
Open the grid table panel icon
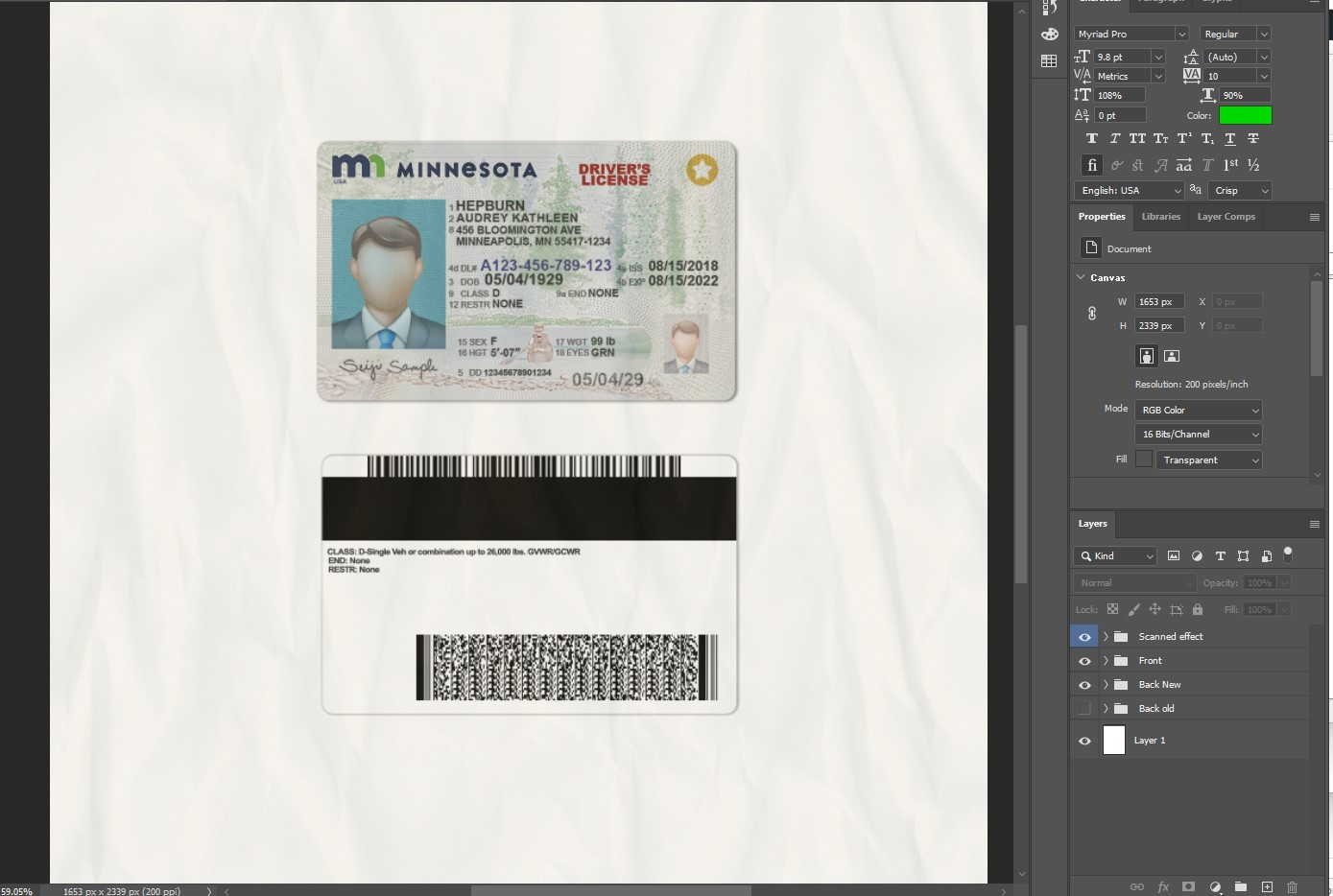[x=1049, y=60]
